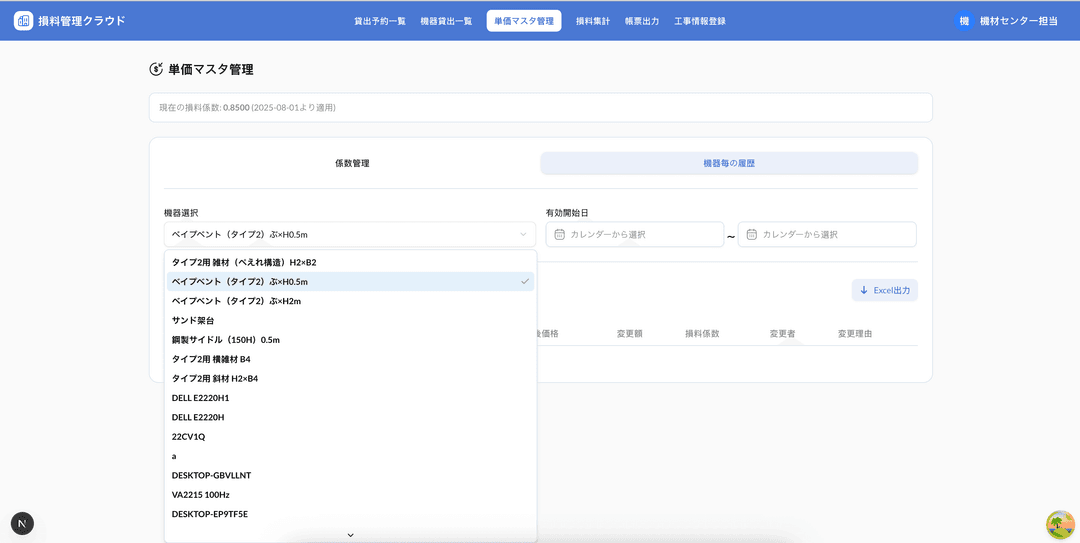Click the calendar icon in end date field

[751, 235]
